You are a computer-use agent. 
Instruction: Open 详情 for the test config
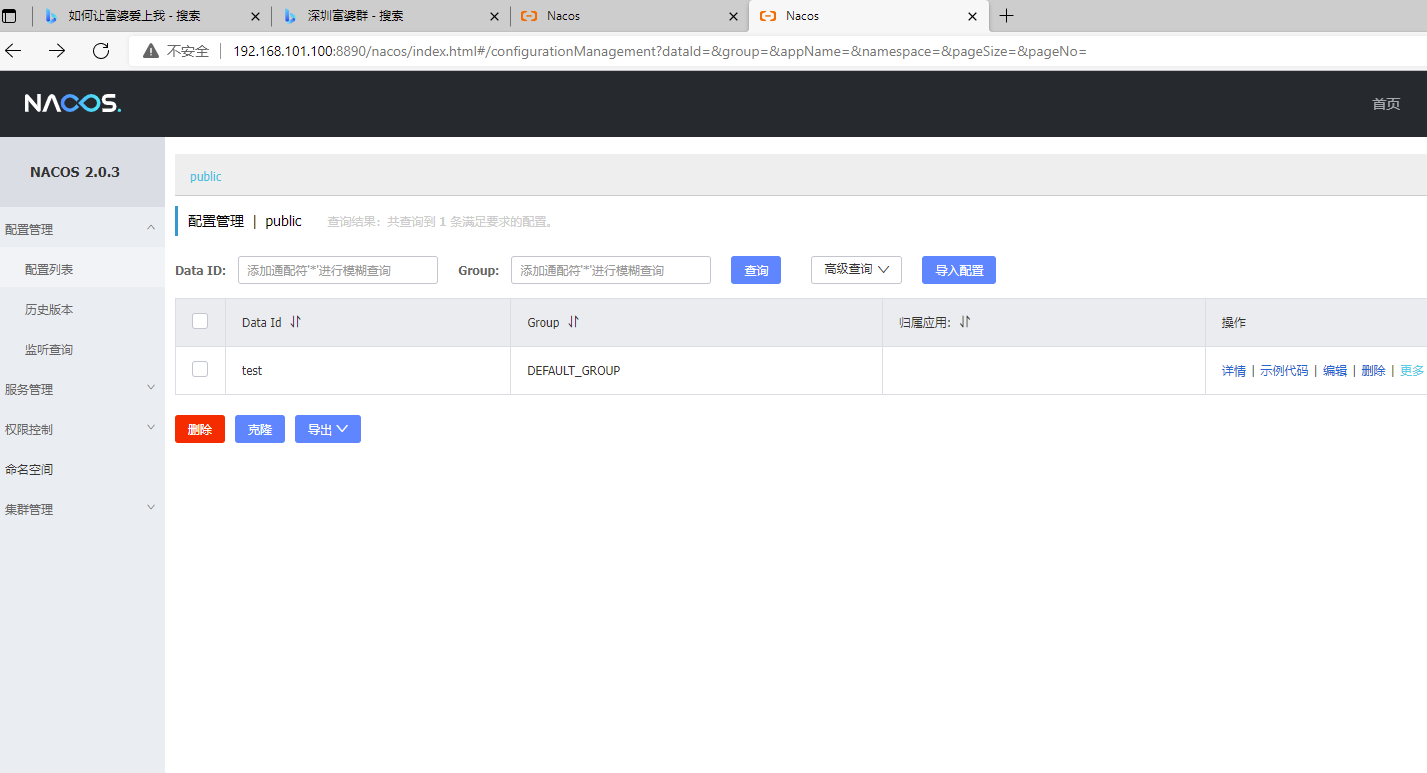pos(1234,370)
